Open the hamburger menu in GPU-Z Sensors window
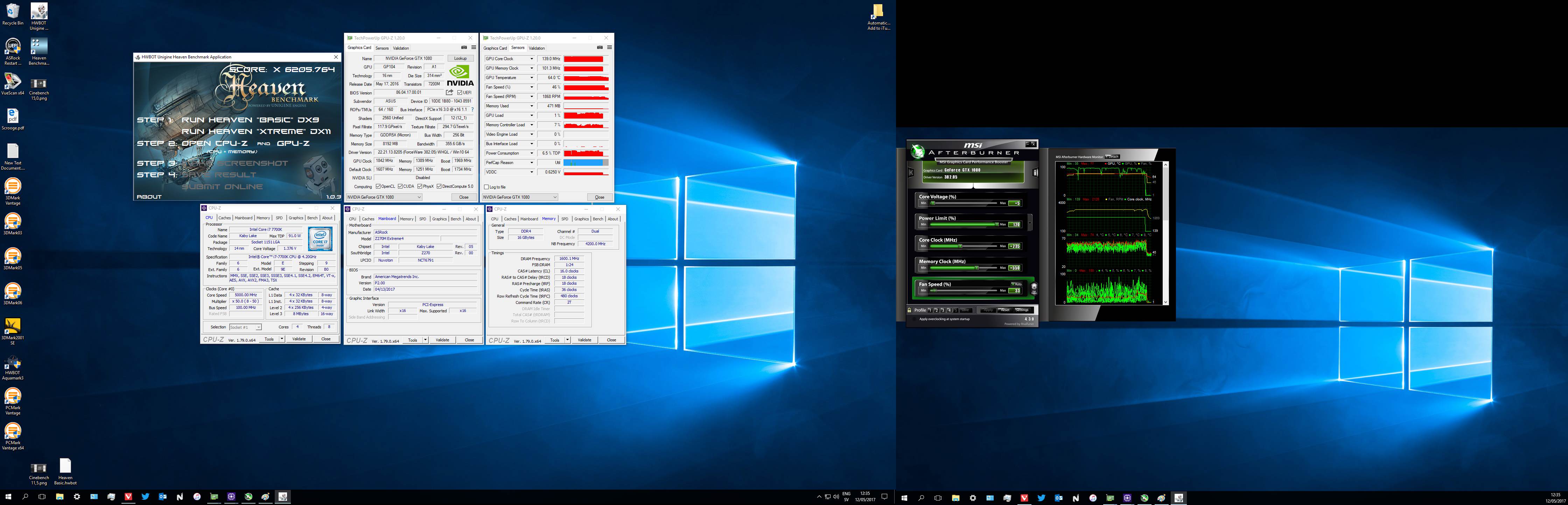Viewport: 1568px width, 505px height. [609, 48]
